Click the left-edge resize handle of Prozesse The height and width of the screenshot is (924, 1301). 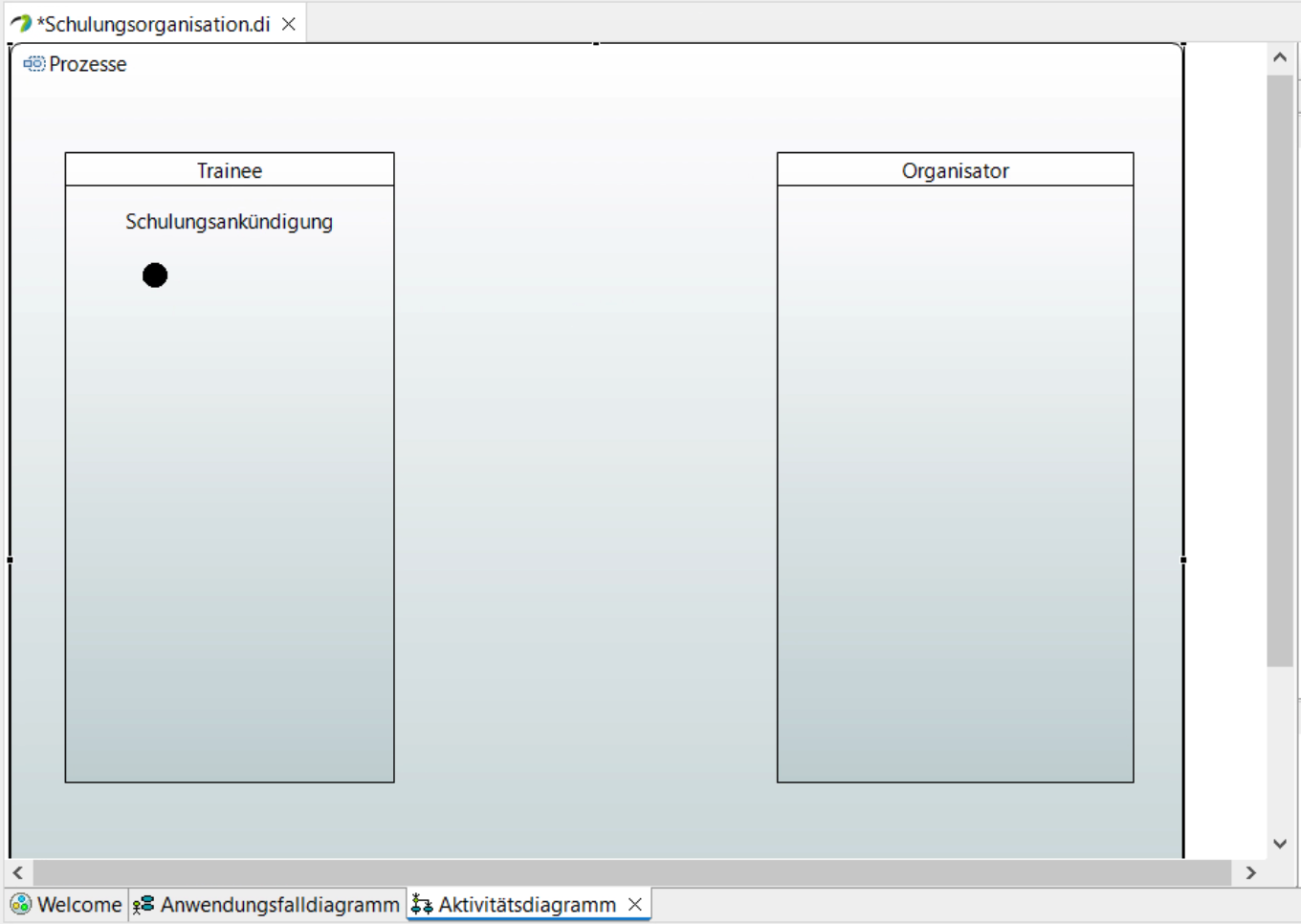click(10, 560)
